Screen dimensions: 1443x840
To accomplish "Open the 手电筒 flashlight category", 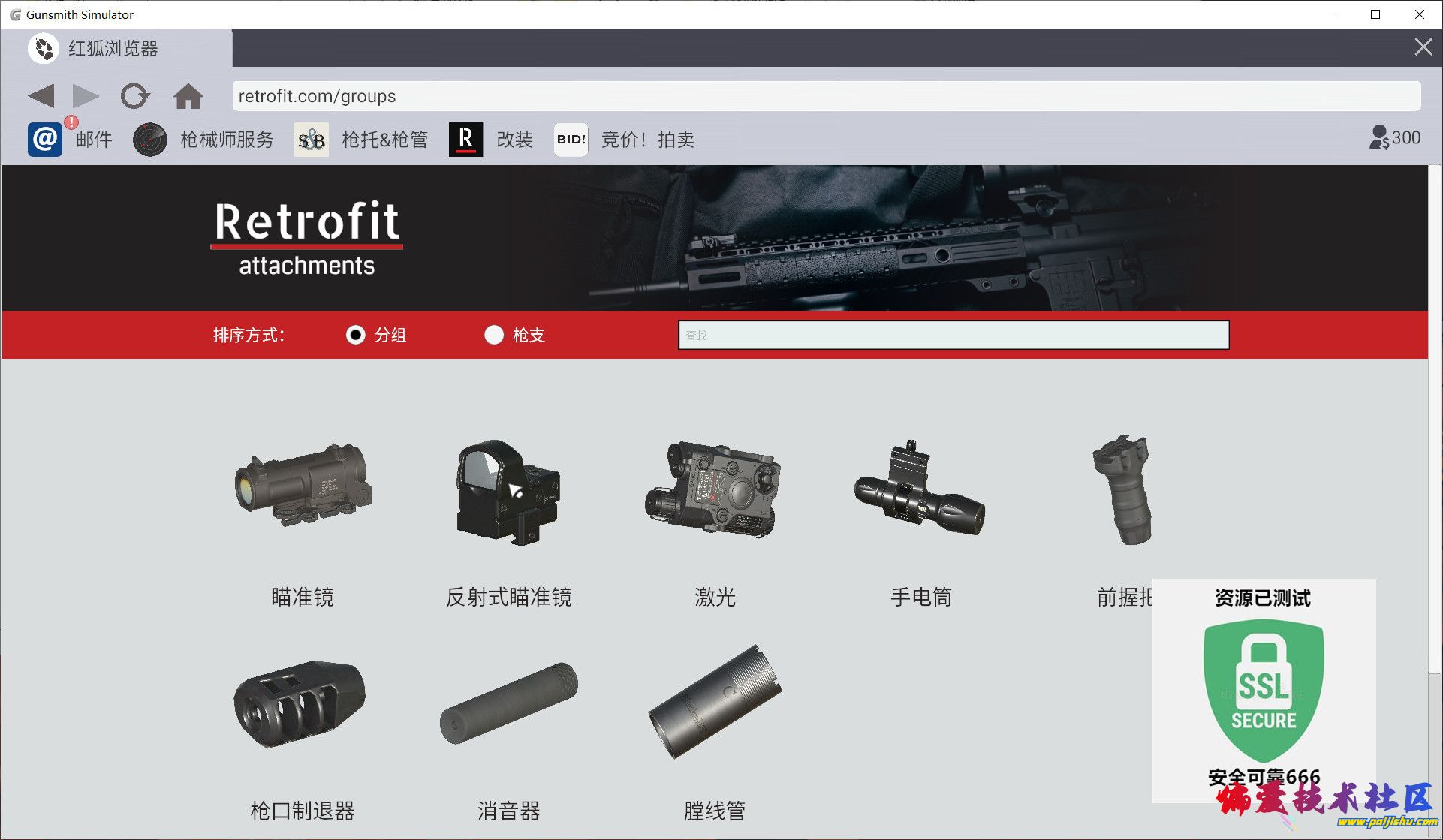I will (920, 489).
